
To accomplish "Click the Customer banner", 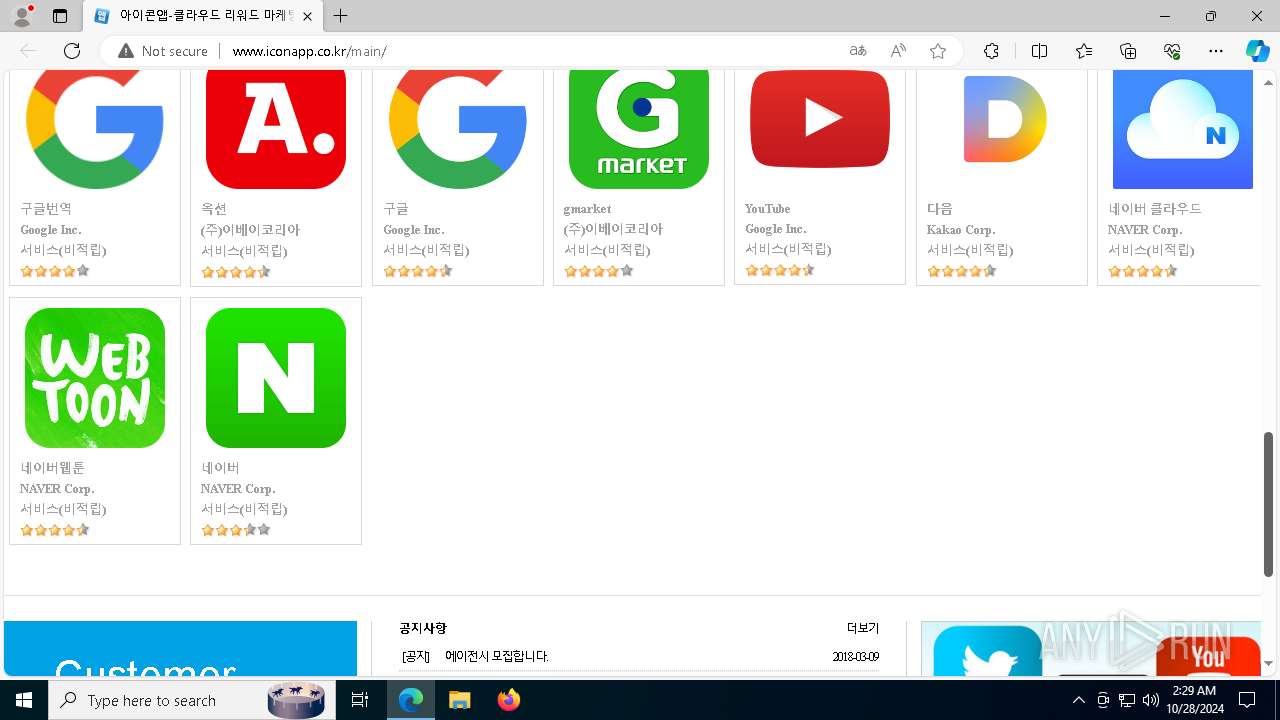I will click(x=180, y=648).
